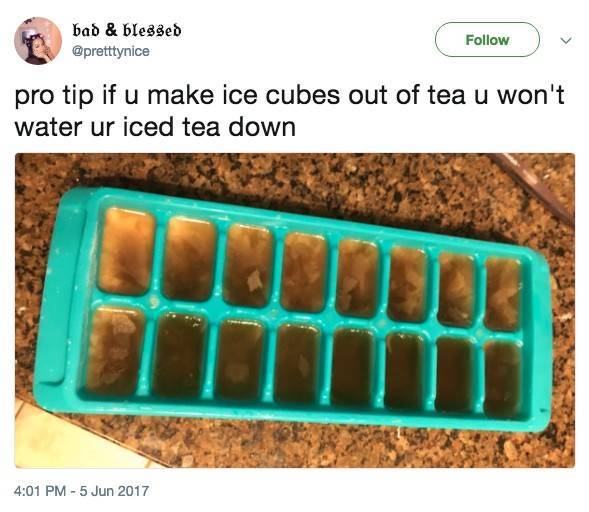Click the tweet text about tea ice cubes
Viewport: 589px width, 512px height.
289,111
